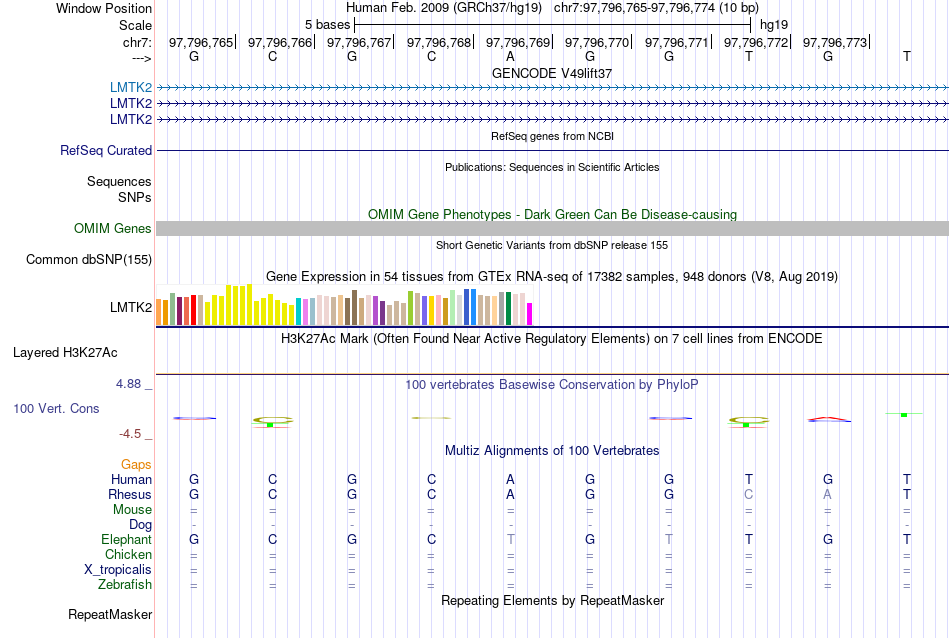950x638 pixels.
Task: Click the grayed-out C in the Rhesus row
Action: [748, 494]
